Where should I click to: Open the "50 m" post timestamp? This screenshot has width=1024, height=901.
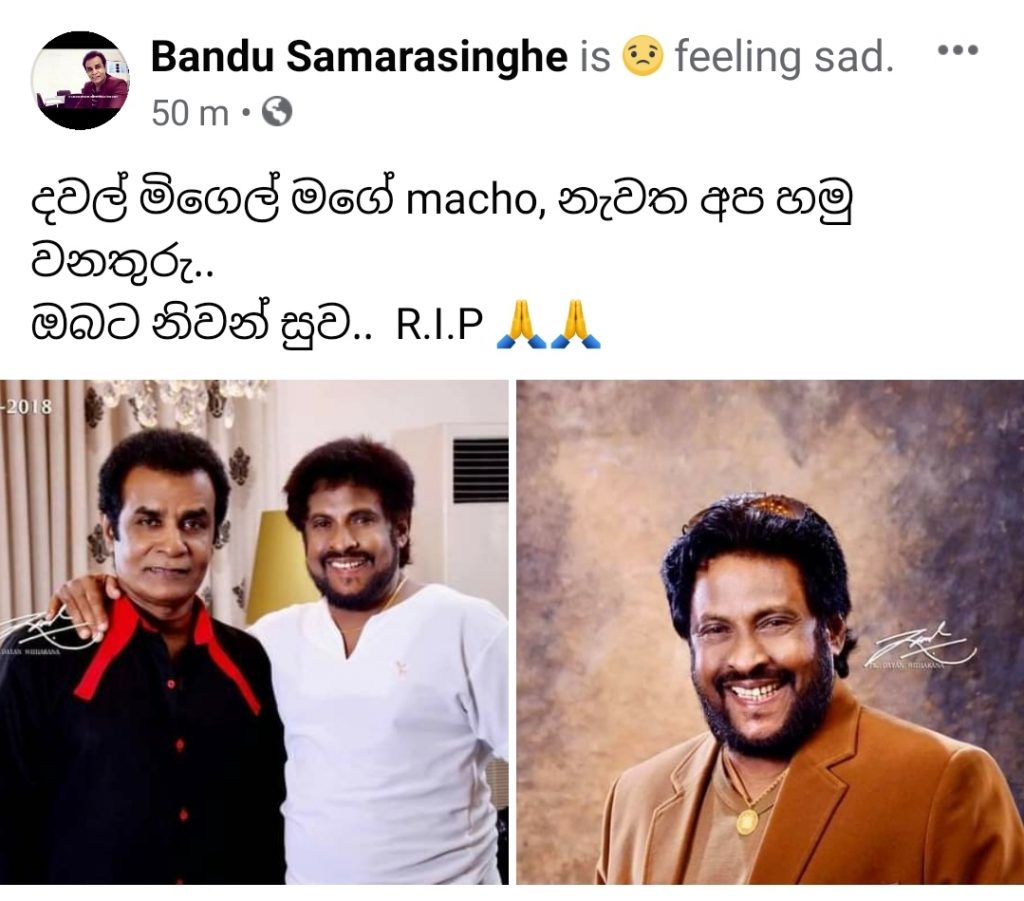[190, 113]
